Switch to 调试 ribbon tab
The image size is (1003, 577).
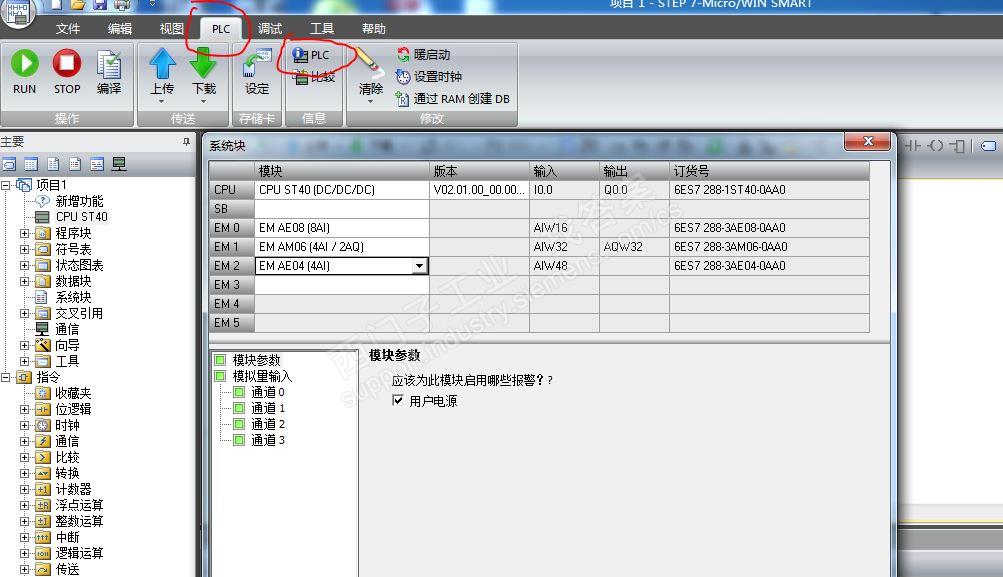pyautogui.click(x=270, y=29)
